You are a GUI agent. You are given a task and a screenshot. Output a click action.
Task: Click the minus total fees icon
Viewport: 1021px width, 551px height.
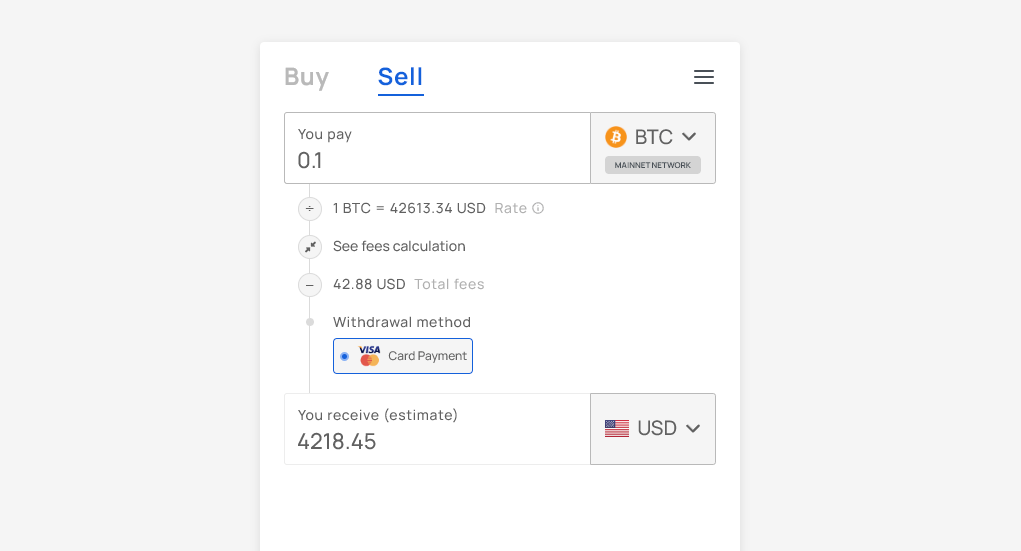pyautogui.click(x=310, y=285)
